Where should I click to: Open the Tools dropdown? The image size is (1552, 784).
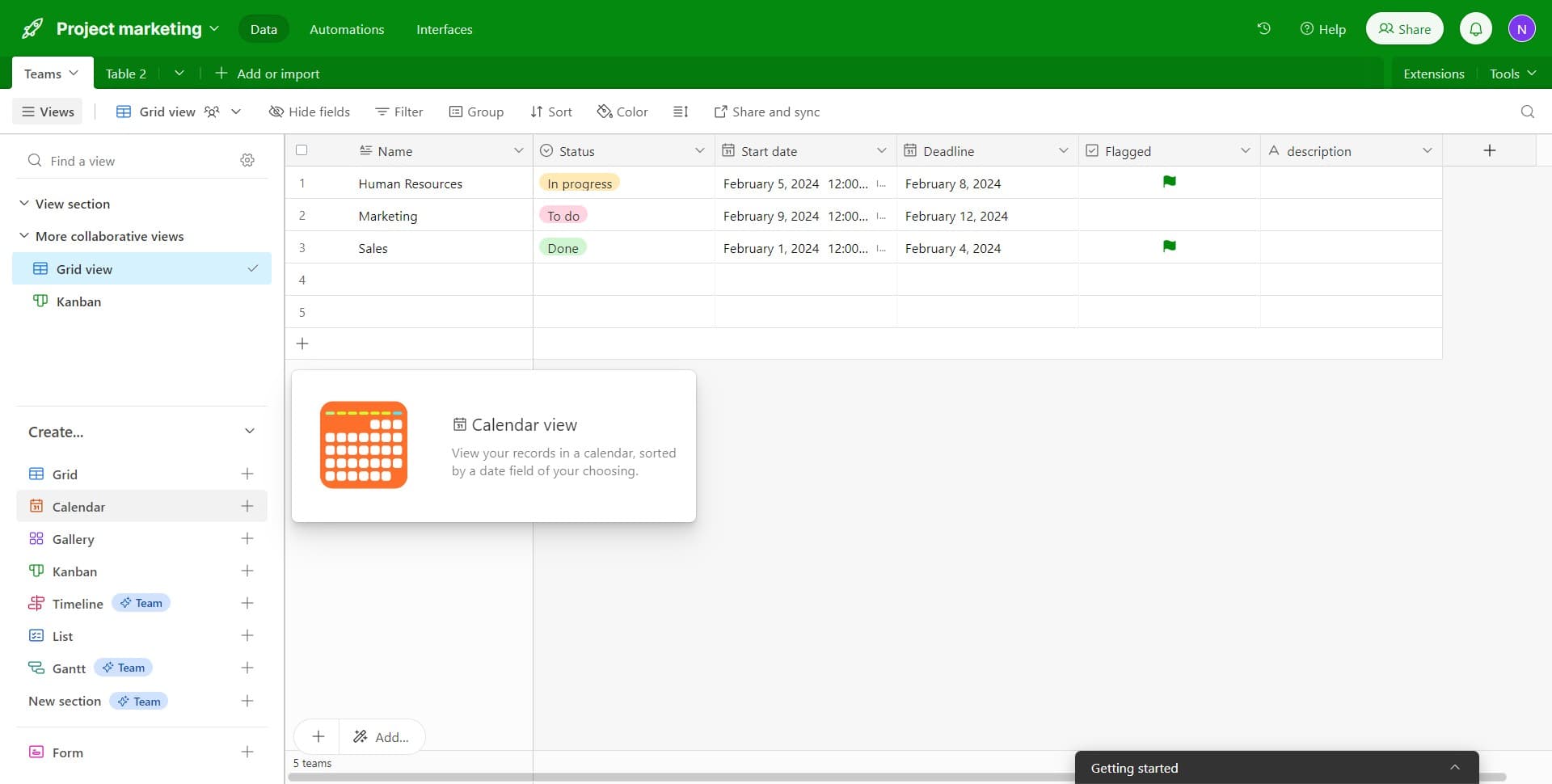click(1511, 73)
